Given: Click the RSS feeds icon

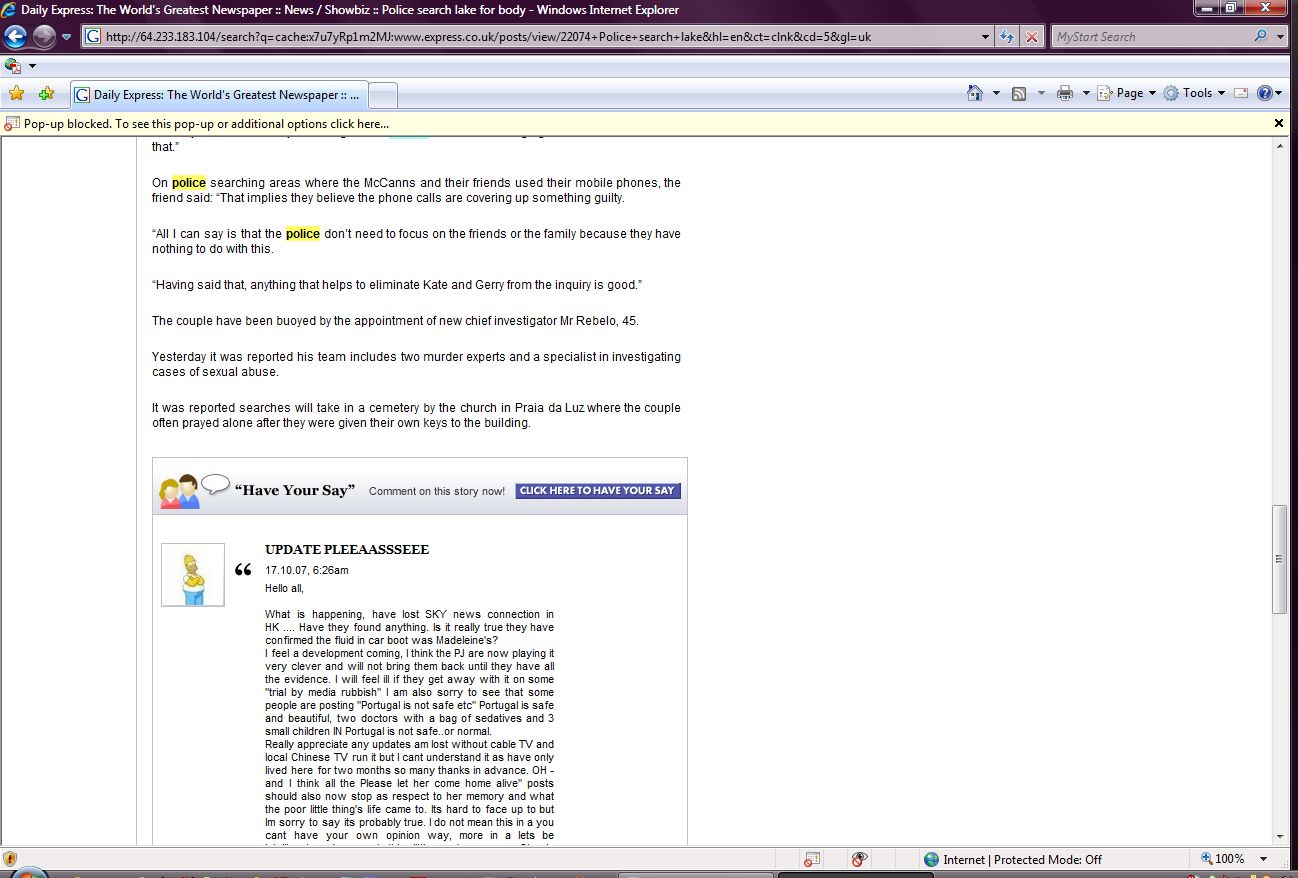Looking at the screenshot, I should [x=1019, y=93].
